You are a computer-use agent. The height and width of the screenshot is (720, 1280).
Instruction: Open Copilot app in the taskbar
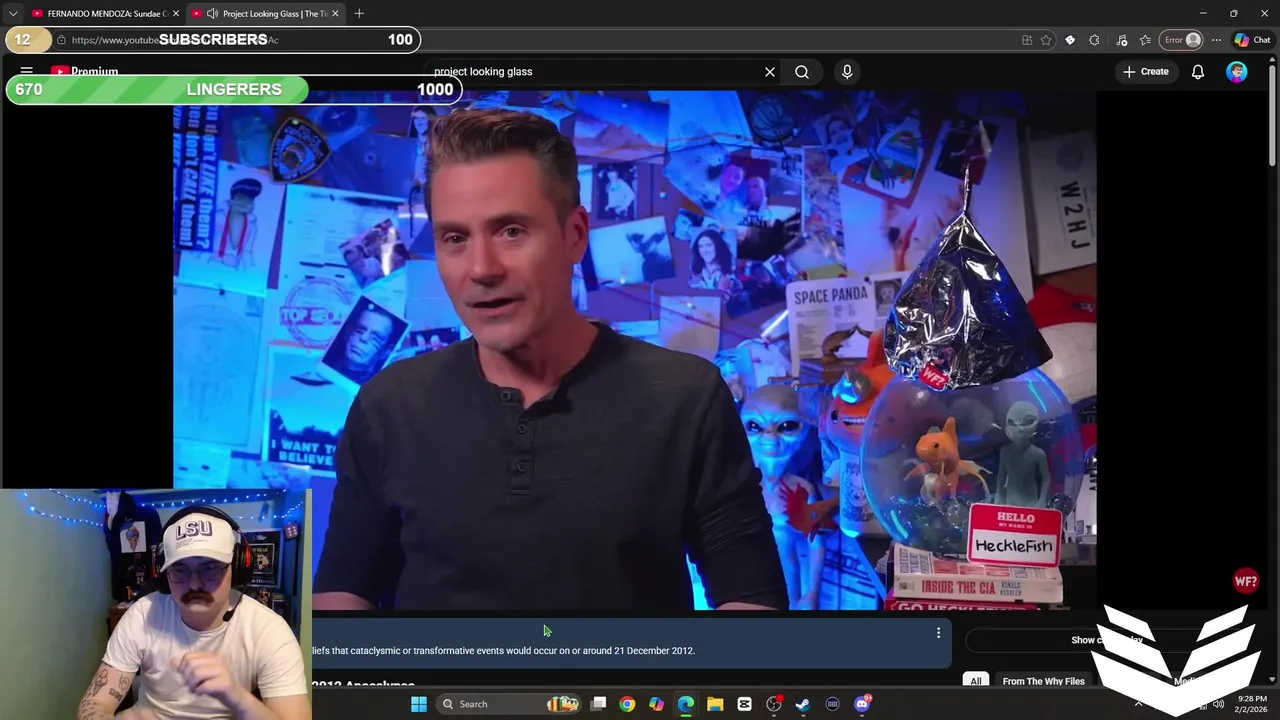(x=656, y=704)
